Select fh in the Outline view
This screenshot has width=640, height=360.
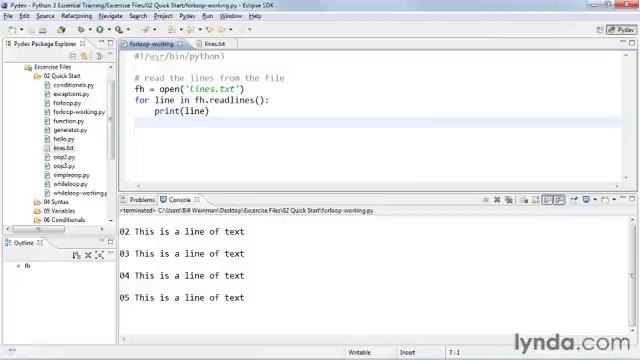pyautogui.click(x=27, y=266)
